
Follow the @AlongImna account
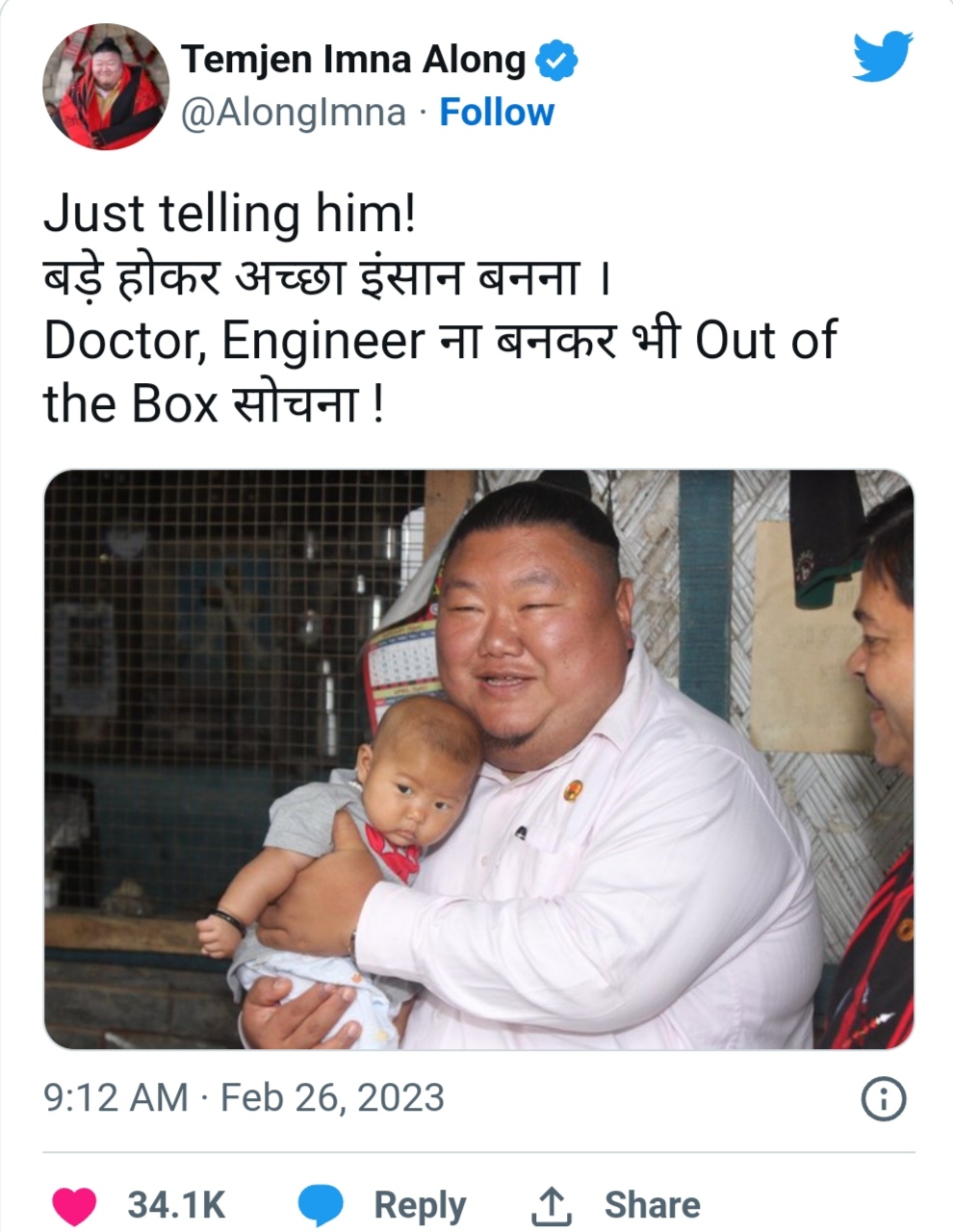[497, 113]
